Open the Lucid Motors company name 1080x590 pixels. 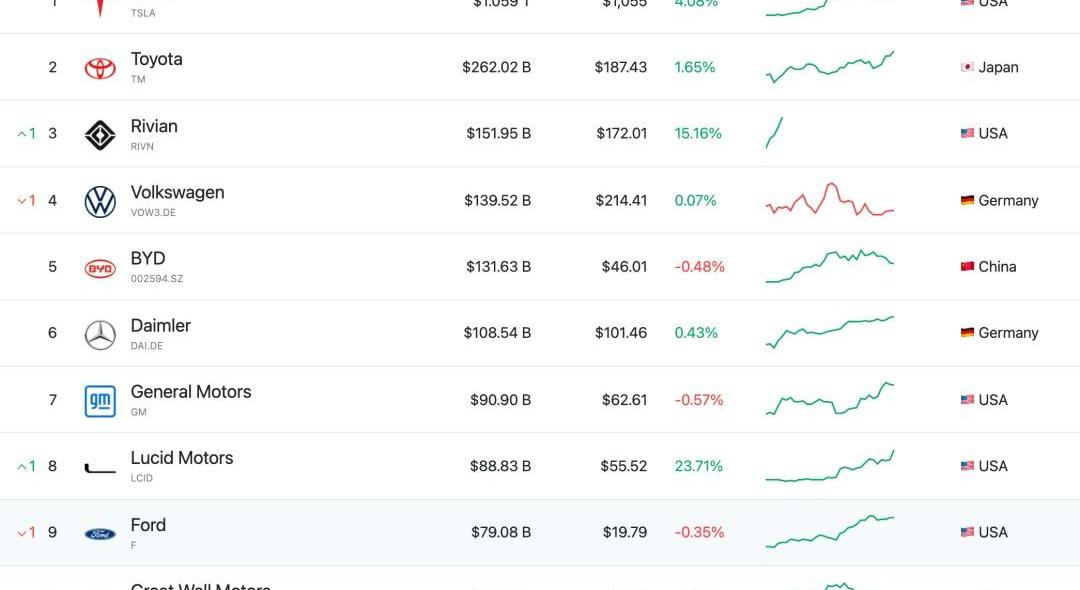coord(182,458)
